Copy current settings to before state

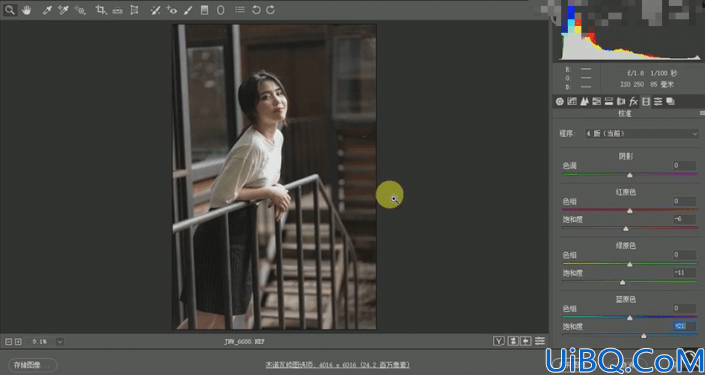coord(526,341)
